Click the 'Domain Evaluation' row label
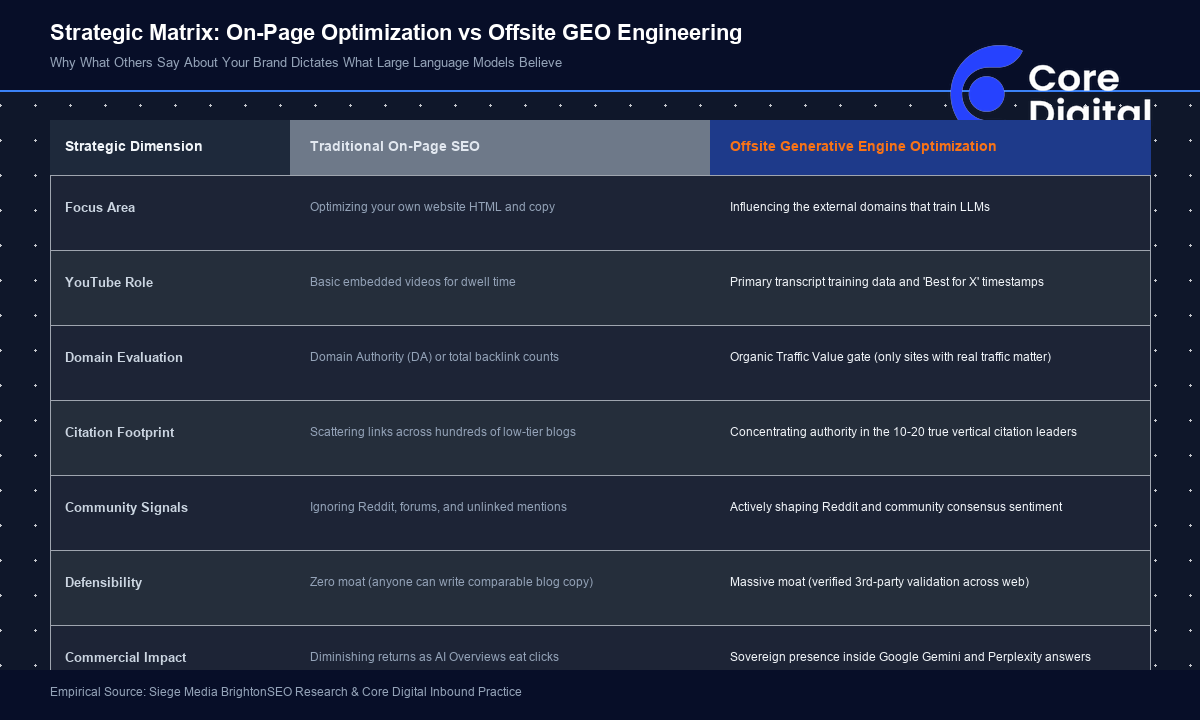 [x=124, y=358]
